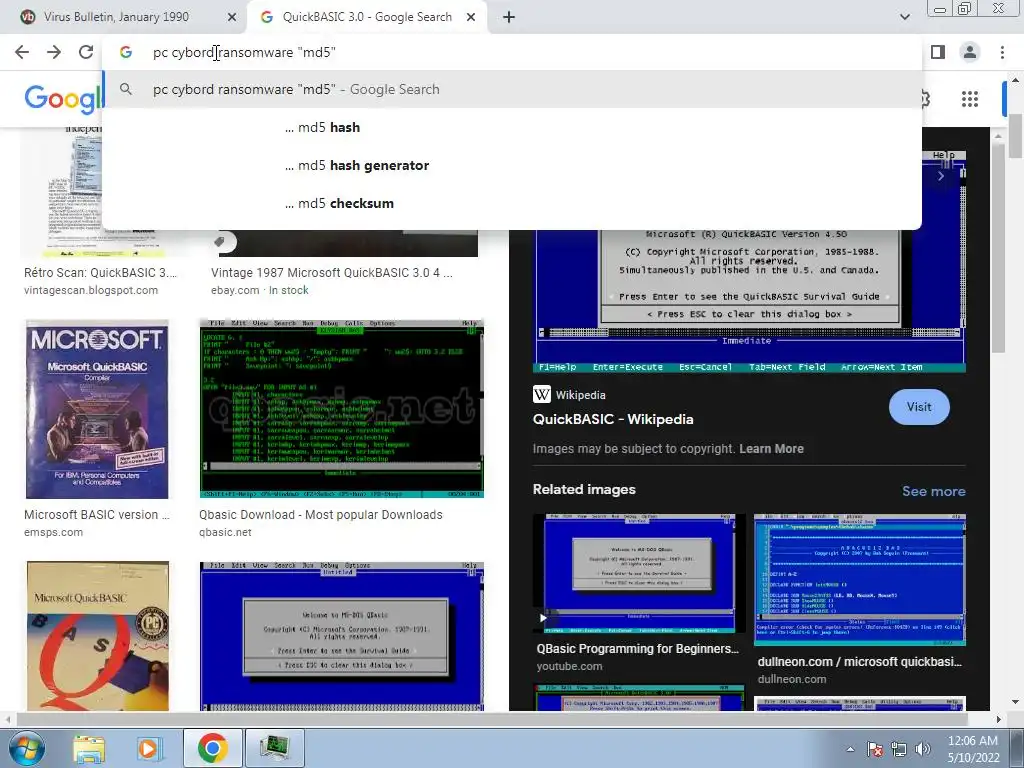Click the page vertical scrollbar thumb
This screenshot has height=768, width=1024.
1016,136
